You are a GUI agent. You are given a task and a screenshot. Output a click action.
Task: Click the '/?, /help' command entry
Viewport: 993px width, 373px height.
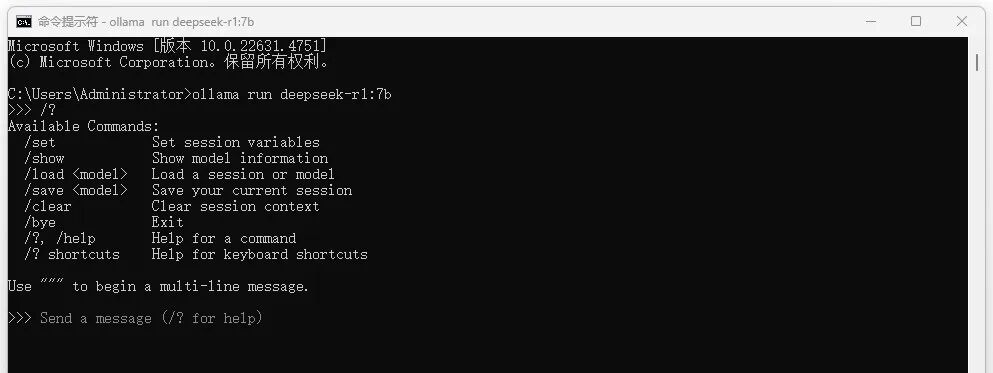[60, 238]
